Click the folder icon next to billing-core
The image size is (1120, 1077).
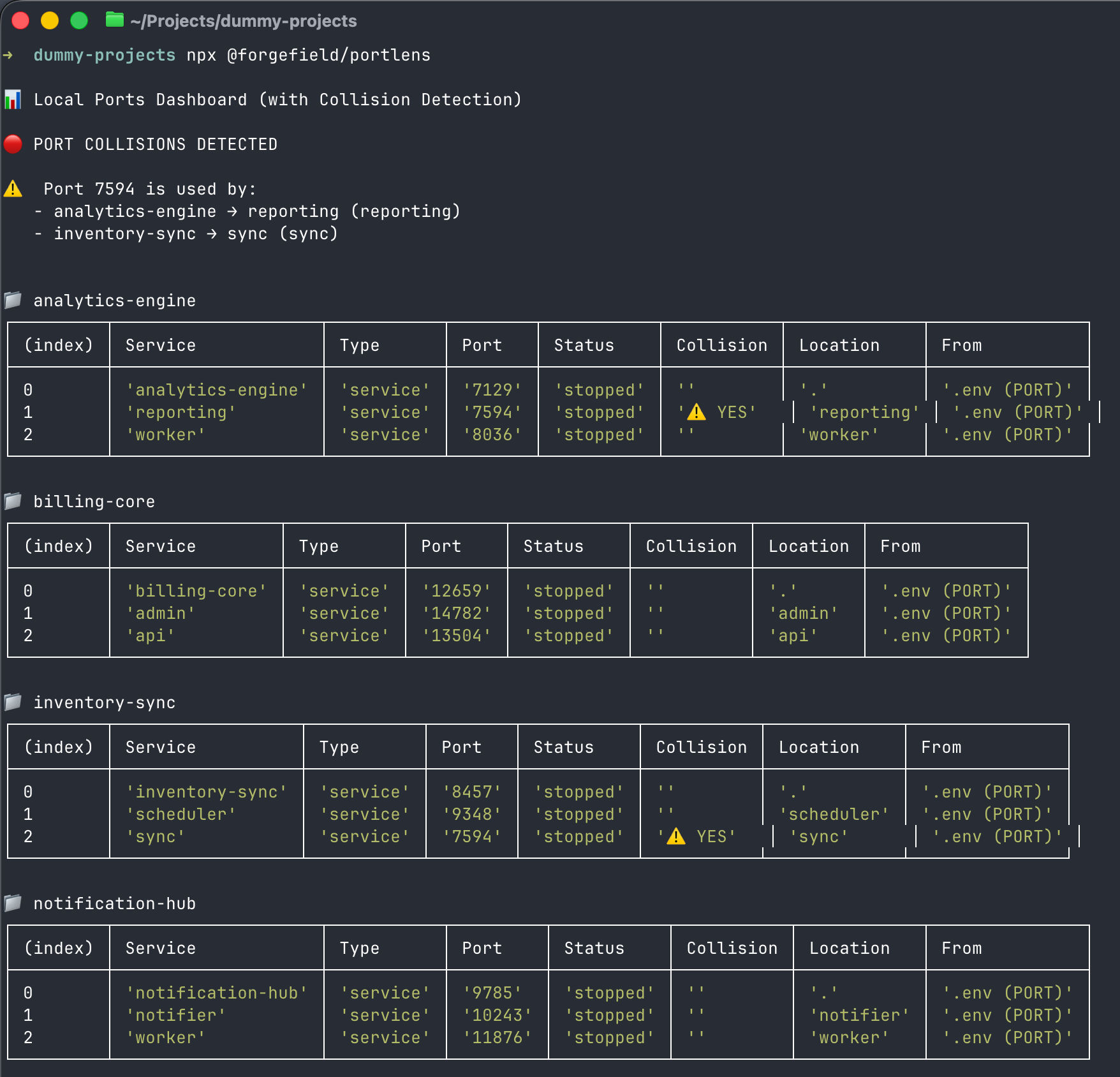tap(14, 501)
